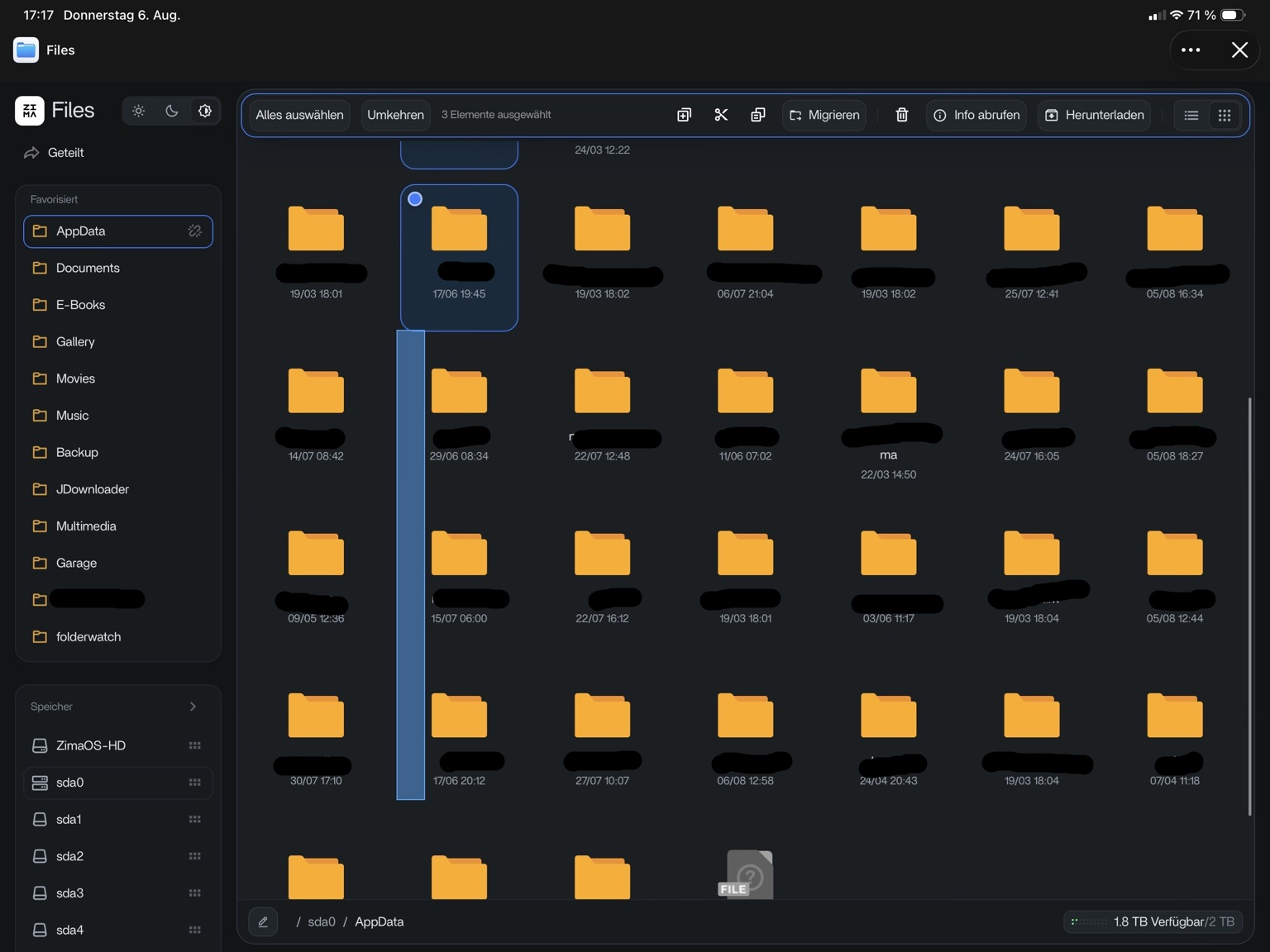1270x952 pixels.
Task: Close the Files window with X
Action: (1239, 50)
